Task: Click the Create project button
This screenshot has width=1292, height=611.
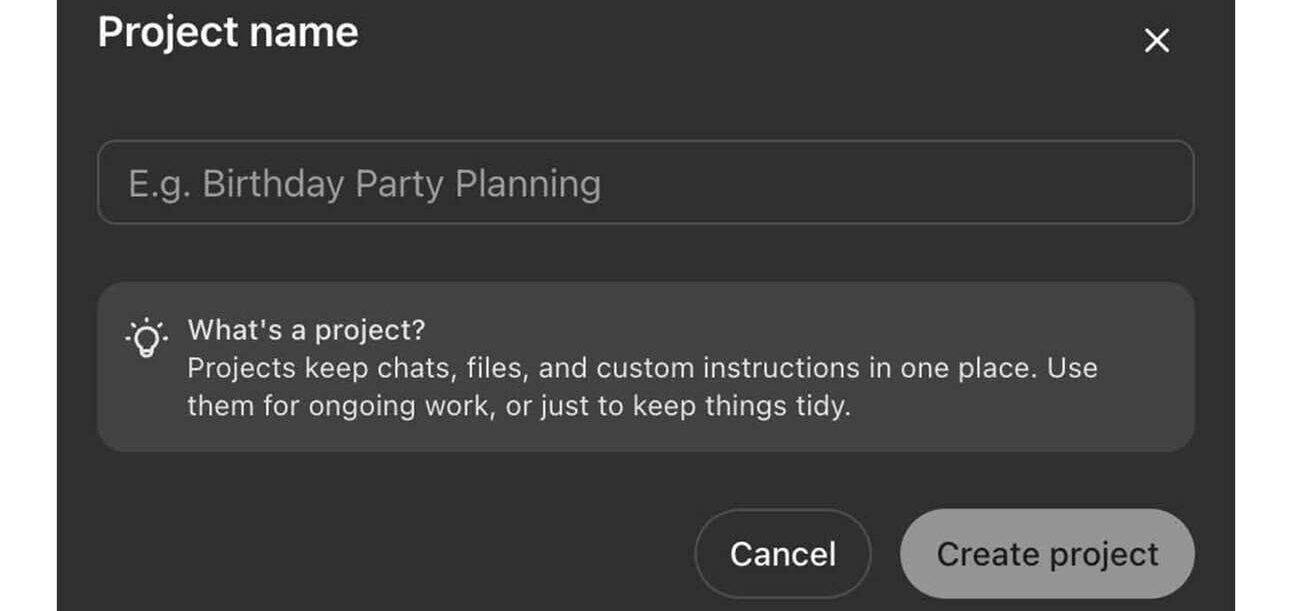Action: click(1047, 554)
